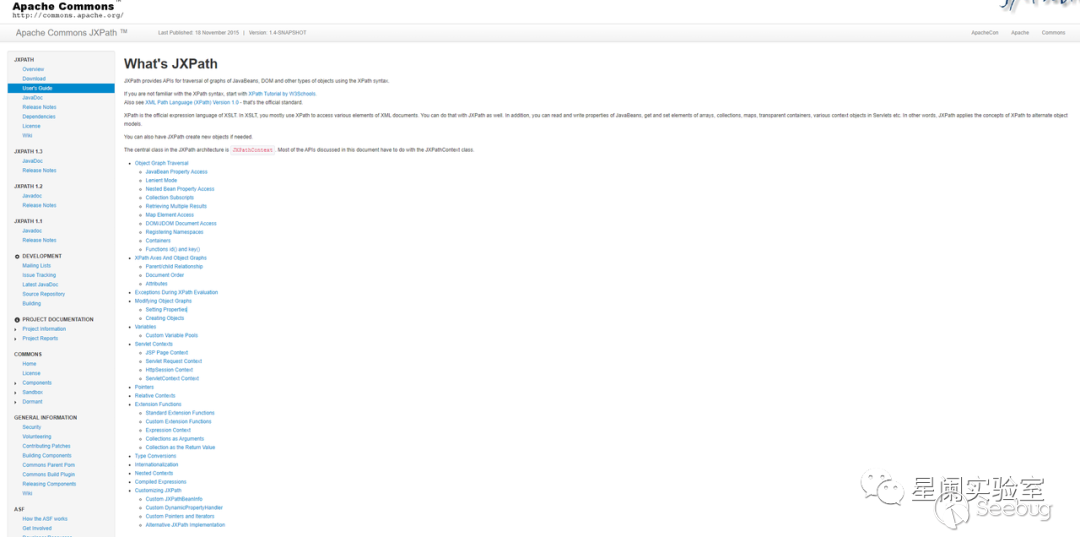
Task: Jump to Servlet Request Context
Action: [174, 361]
